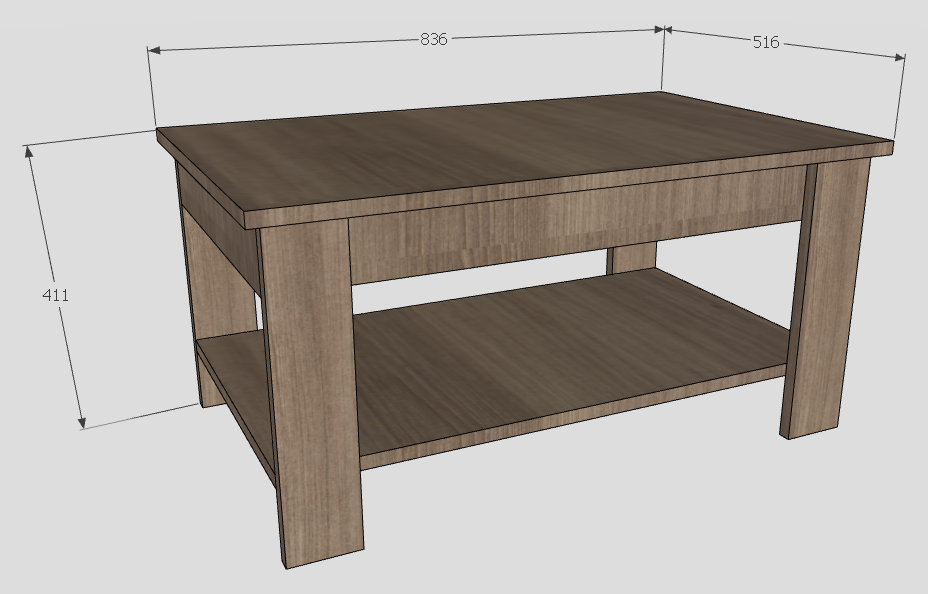The height and width of the screenshot is (594, 928).
Task: Select the 516 depth dimension label
Action: (766, 43)
